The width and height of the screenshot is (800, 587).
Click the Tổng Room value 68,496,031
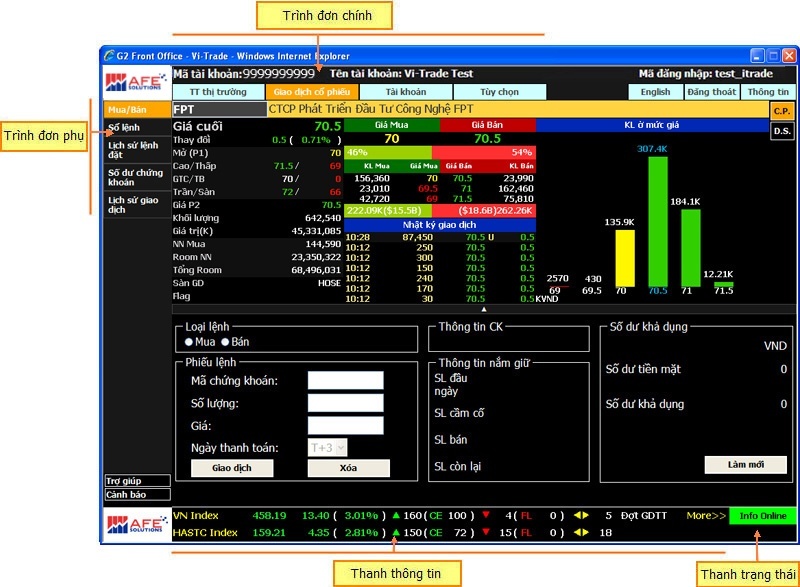(x=316, y=270)
